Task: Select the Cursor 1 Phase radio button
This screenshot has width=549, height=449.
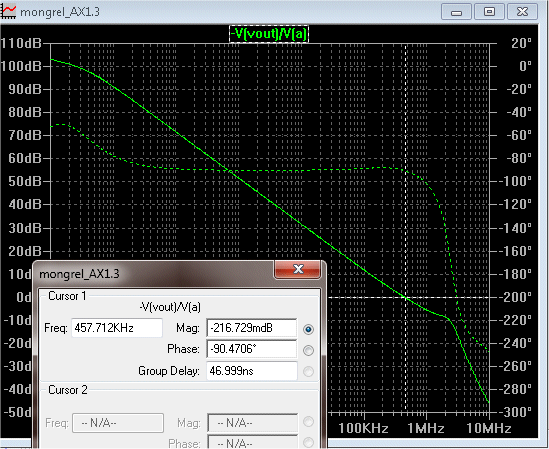Action: click(x=308, y=350)
